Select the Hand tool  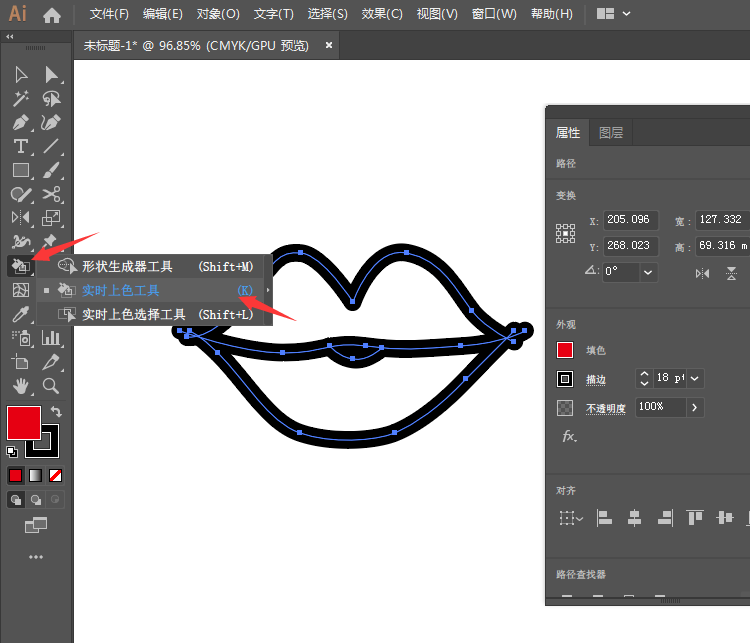tap(21, 386)
